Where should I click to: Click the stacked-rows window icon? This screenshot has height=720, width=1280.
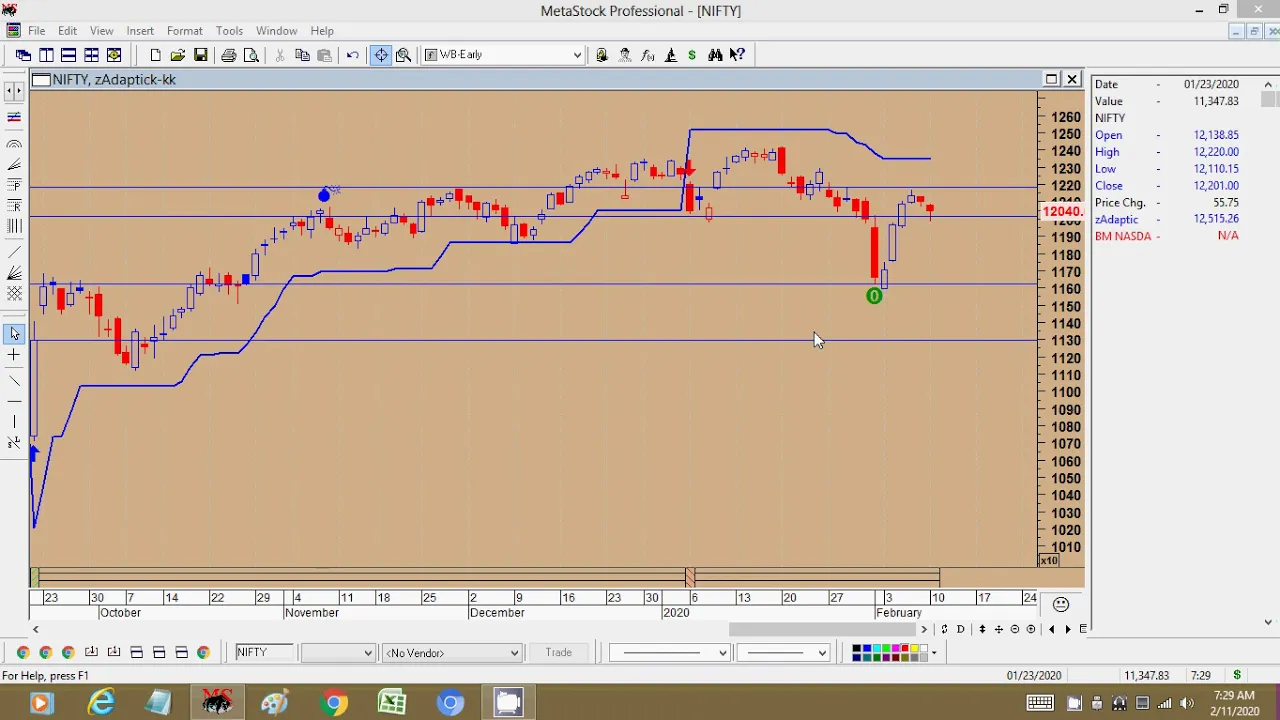click(x=68, y=55)
